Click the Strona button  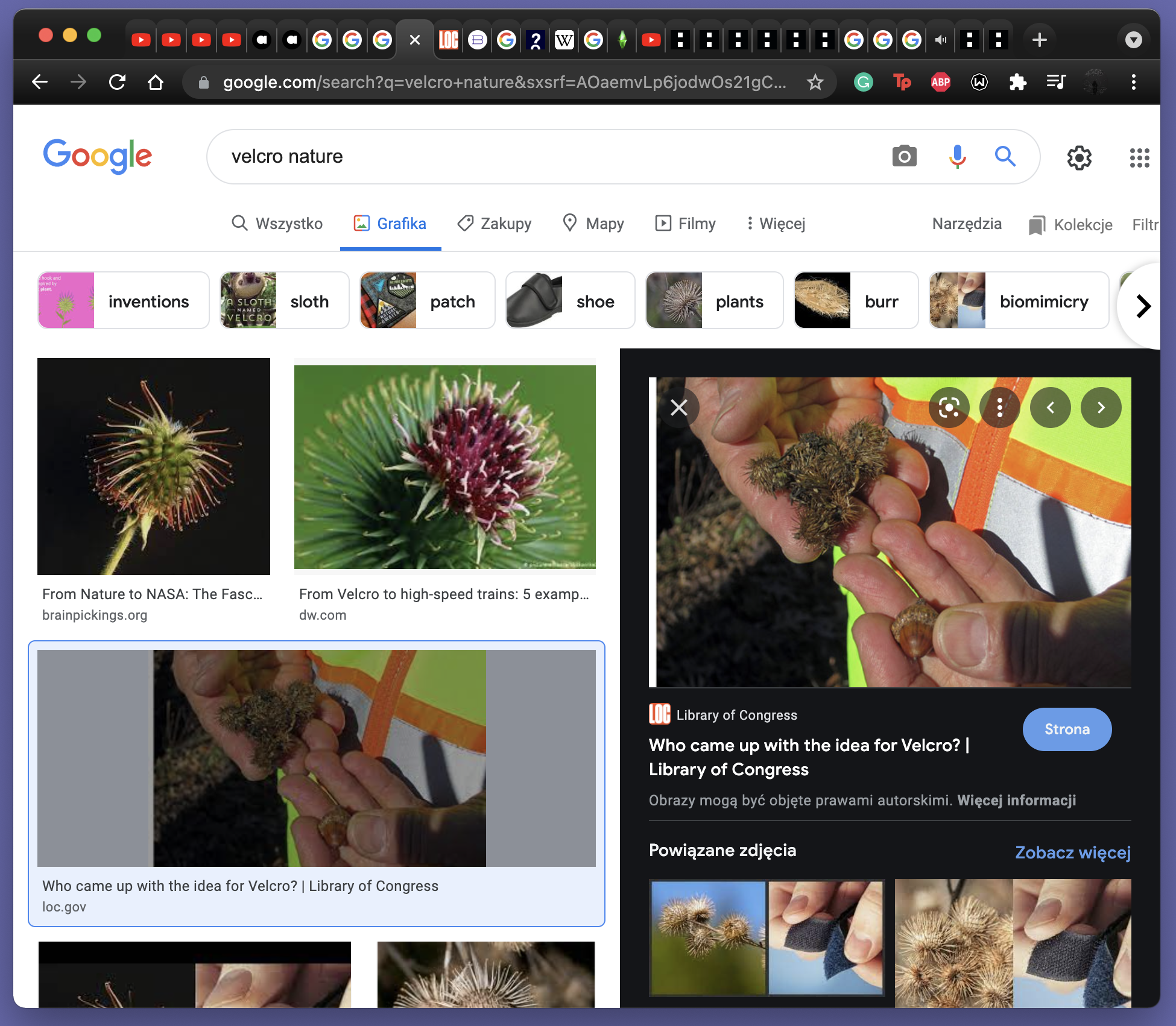pyautogui.click(x=1067, y=729)
